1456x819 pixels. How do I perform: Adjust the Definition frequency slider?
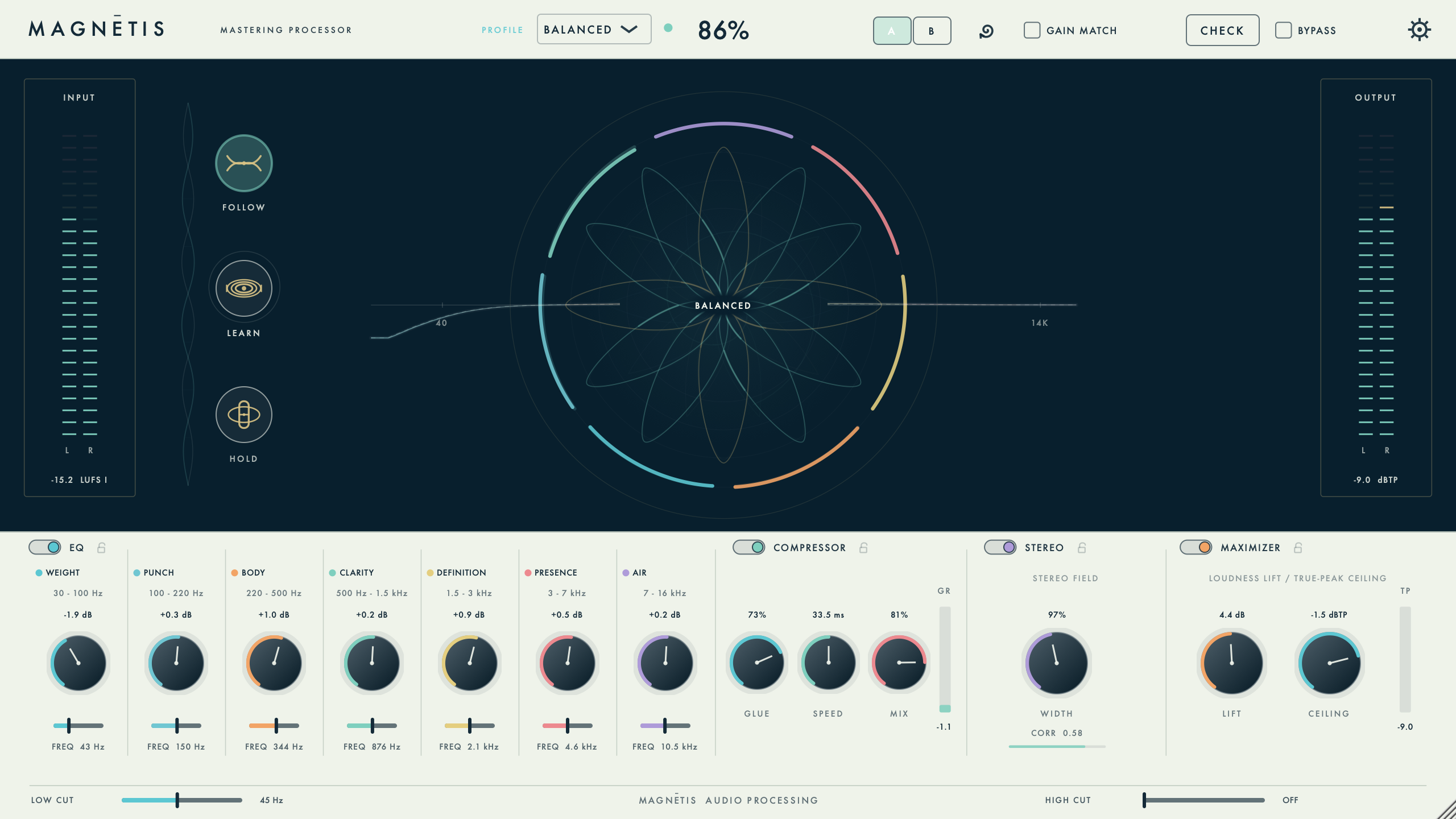(x=470, y=726)
